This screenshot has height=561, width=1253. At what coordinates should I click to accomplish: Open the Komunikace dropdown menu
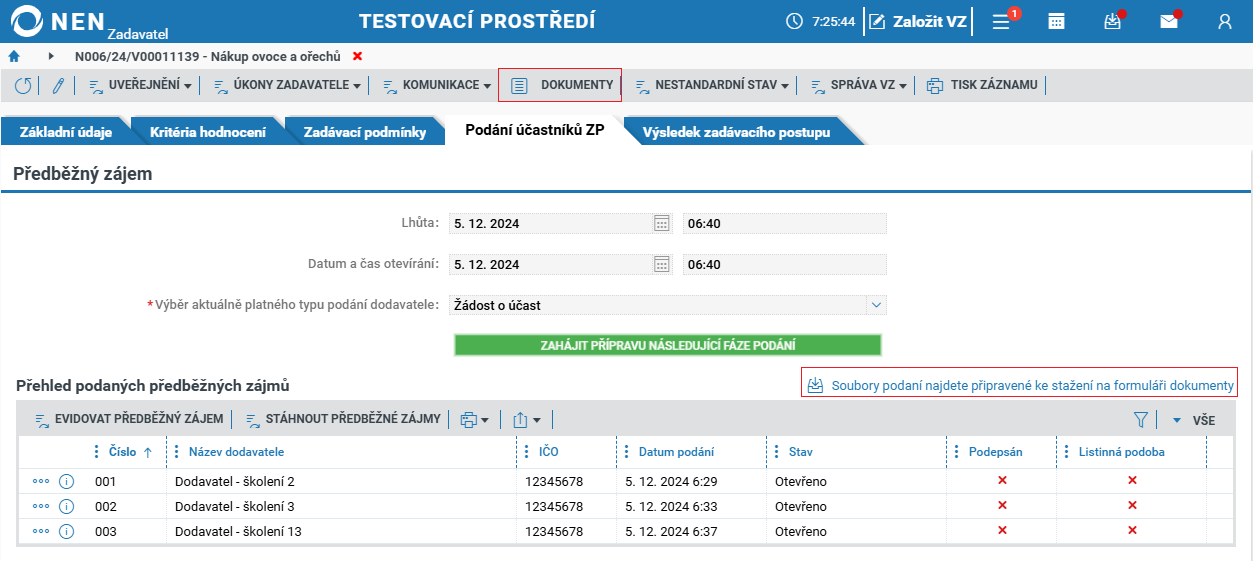[436, 85]
